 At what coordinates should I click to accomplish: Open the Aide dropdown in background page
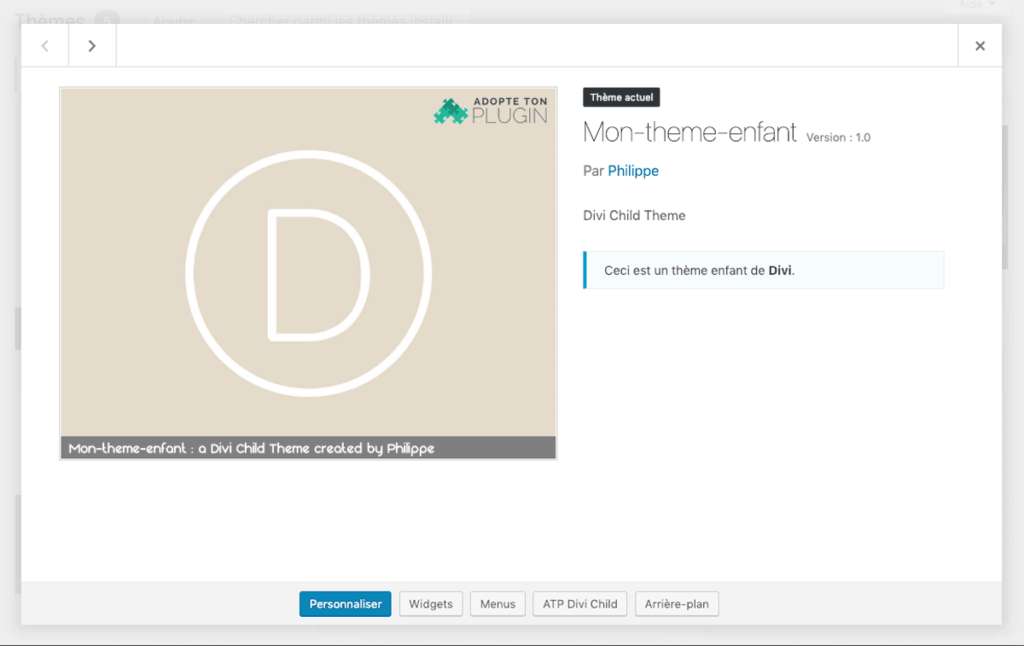(976, 5)
